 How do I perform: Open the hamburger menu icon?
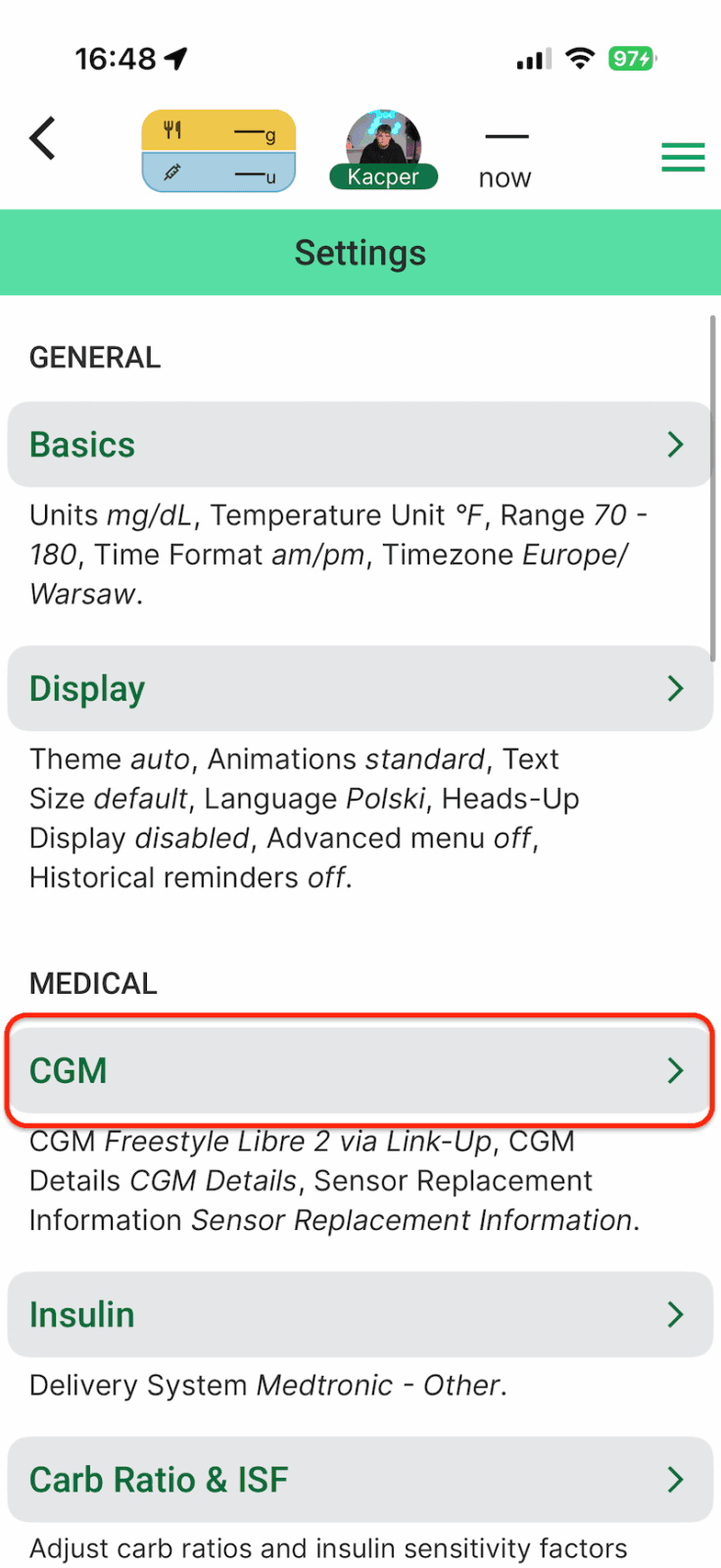[682, 157]
